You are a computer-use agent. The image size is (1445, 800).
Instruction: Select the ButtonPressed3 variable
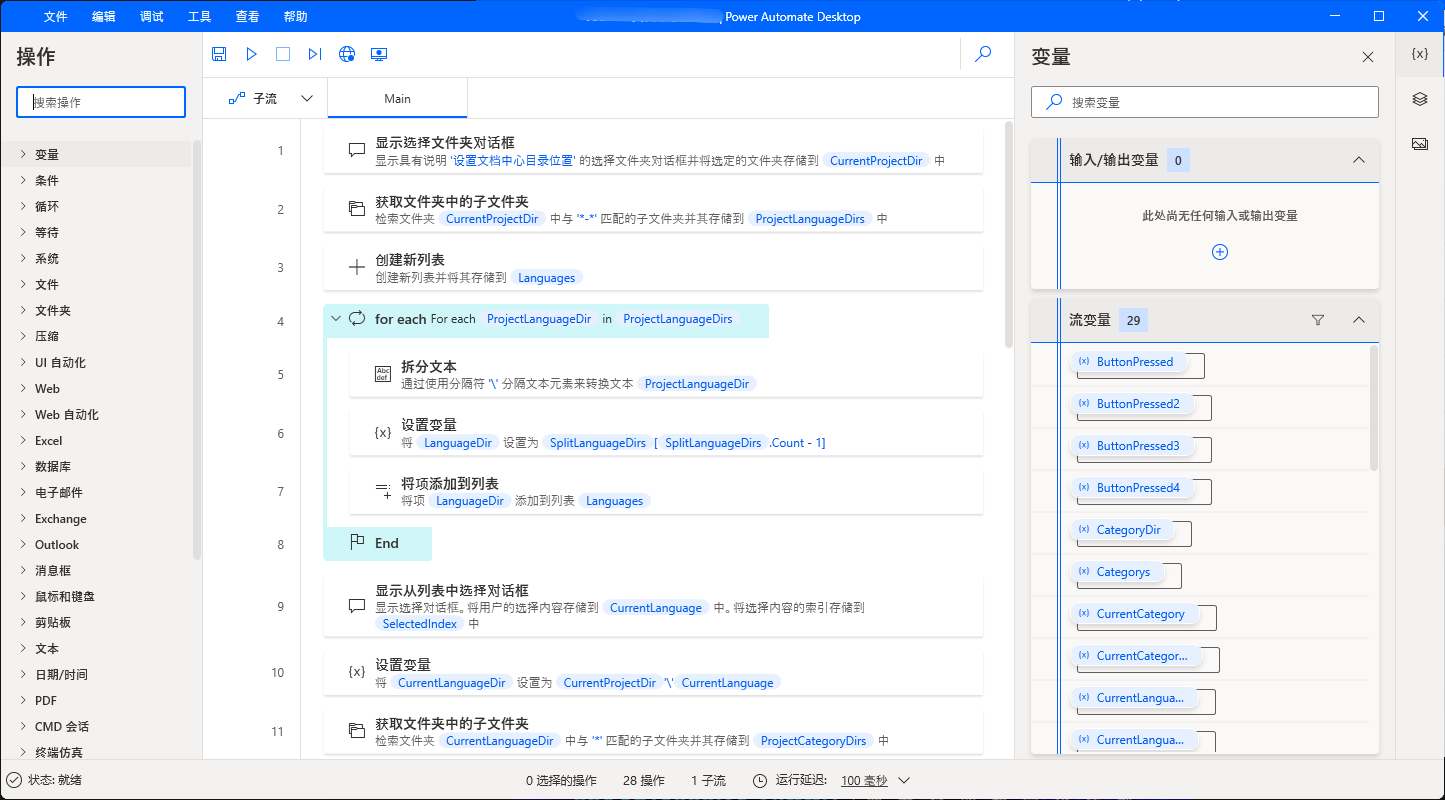pos(1130,446)
